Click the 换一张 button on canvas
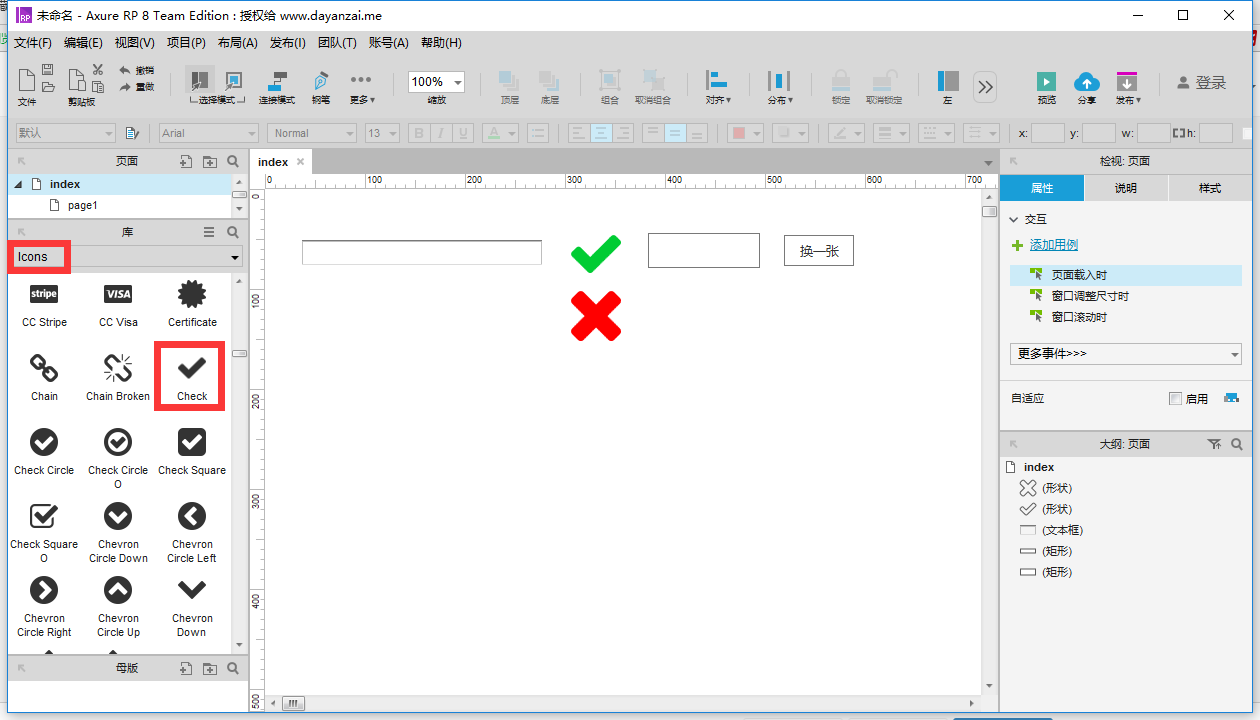The height and width of the screenshot is (720, 1260). pyautogui.click(x=819, y=251)
